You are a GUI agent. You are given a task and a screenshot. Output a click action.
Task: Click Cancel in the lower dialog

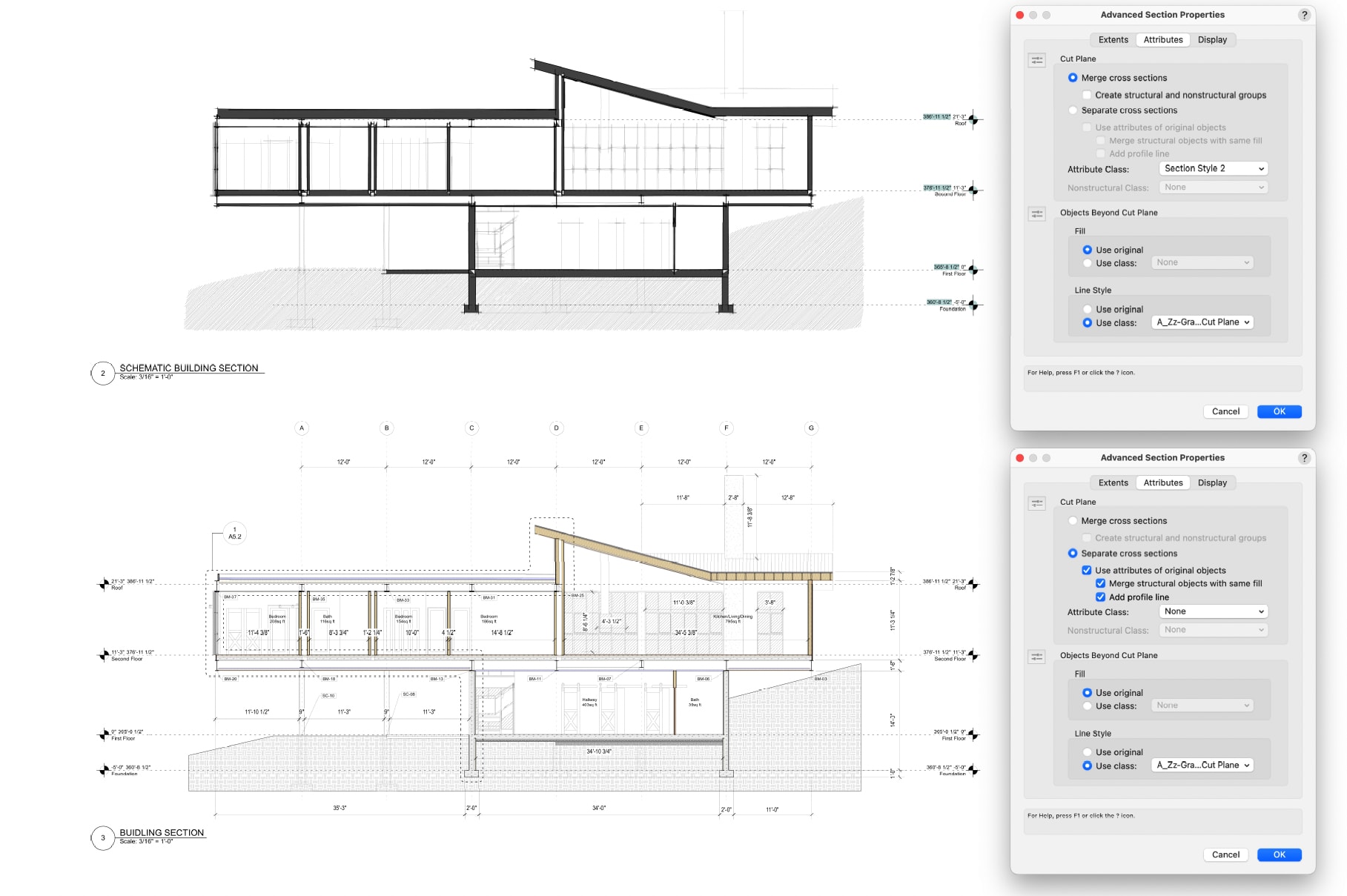[x=1225, y=854]
